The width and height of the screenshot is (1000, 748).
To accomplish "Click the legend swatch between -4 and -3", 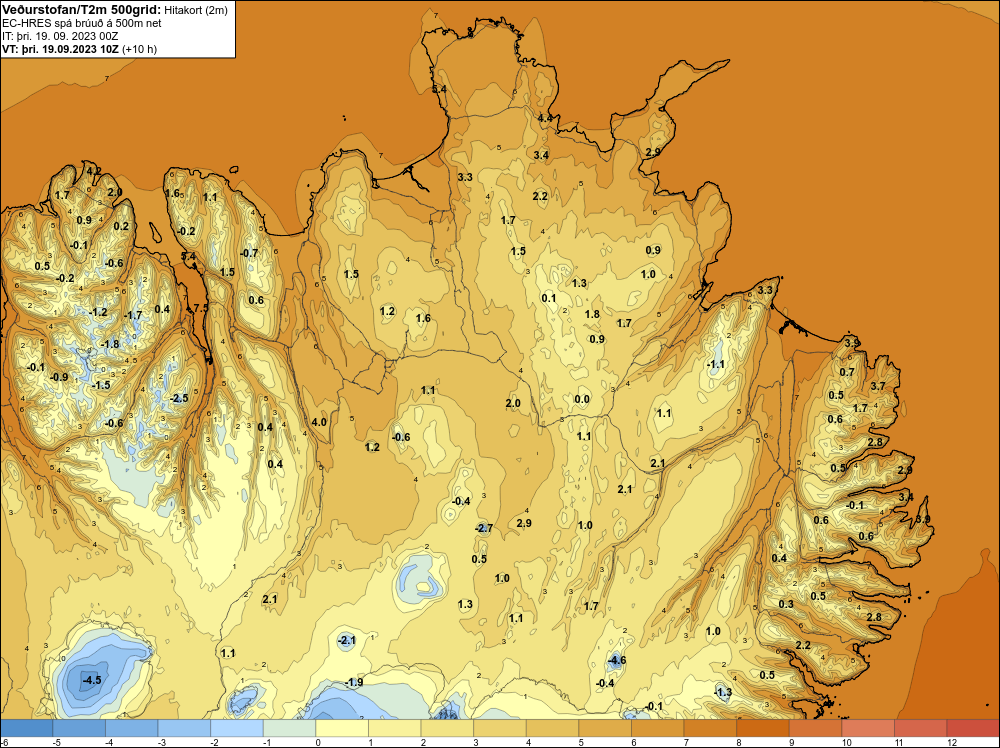I will point(132,728).
